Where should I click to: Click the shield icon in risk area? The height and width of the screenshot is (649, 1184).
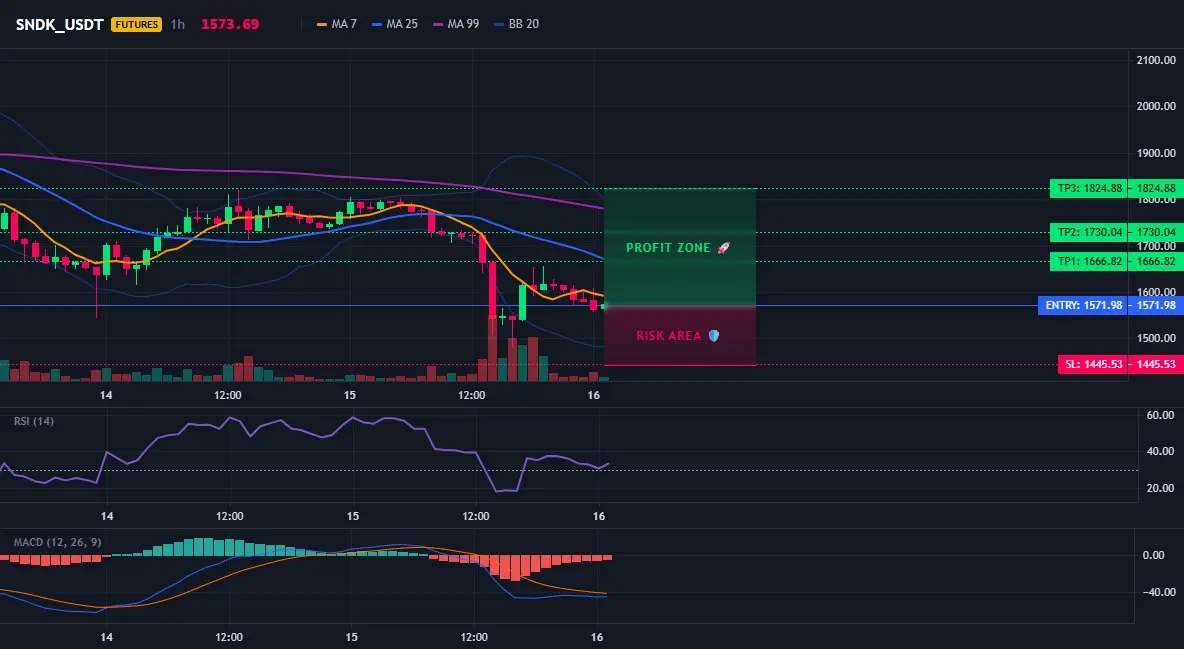714,335
